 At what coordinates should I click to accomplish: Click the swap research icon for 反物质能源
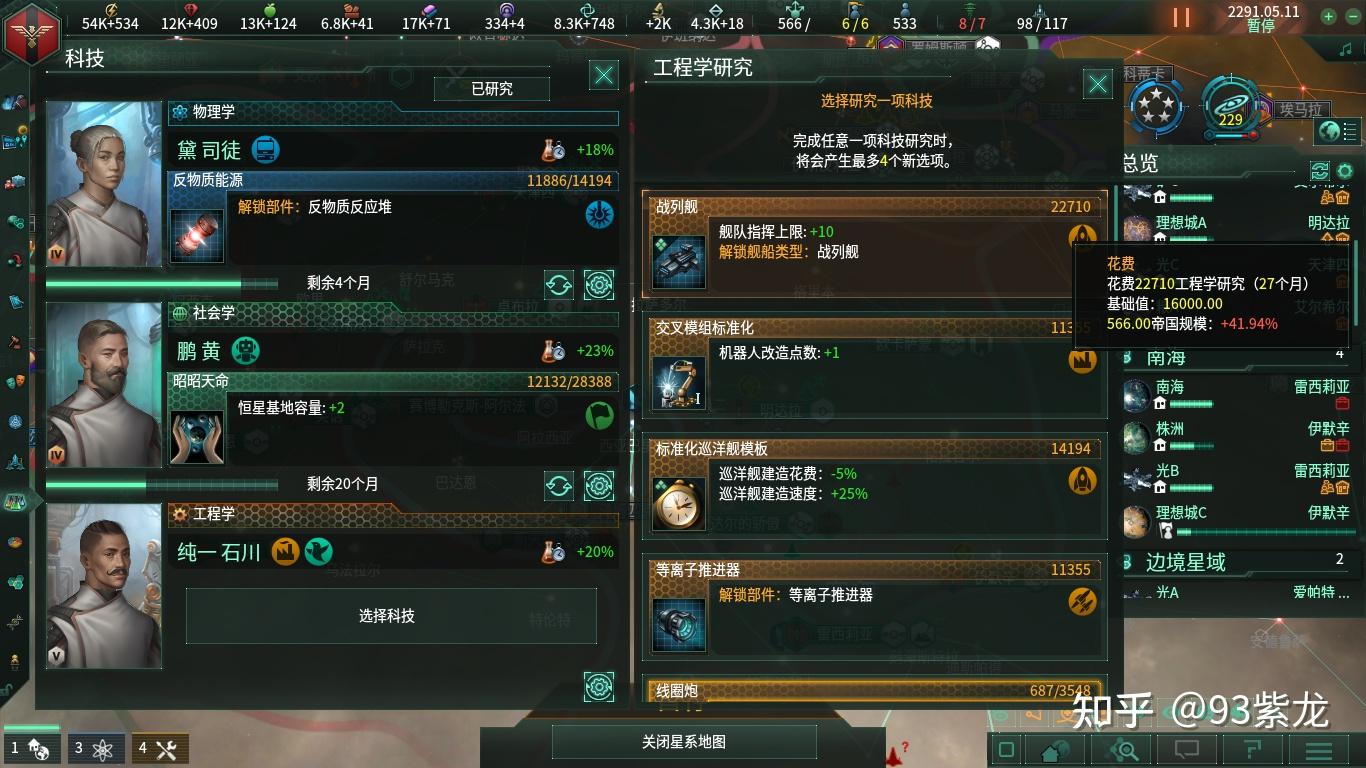pyautogui.click(x=559, y=284)
